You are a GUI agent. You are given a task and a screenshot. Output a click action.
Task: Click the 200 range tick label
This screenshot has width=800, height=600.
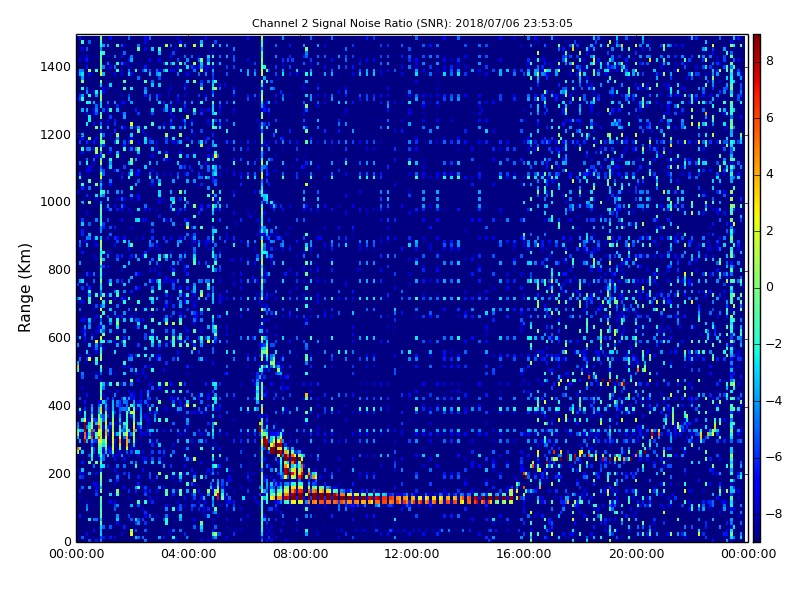(59, 473)
